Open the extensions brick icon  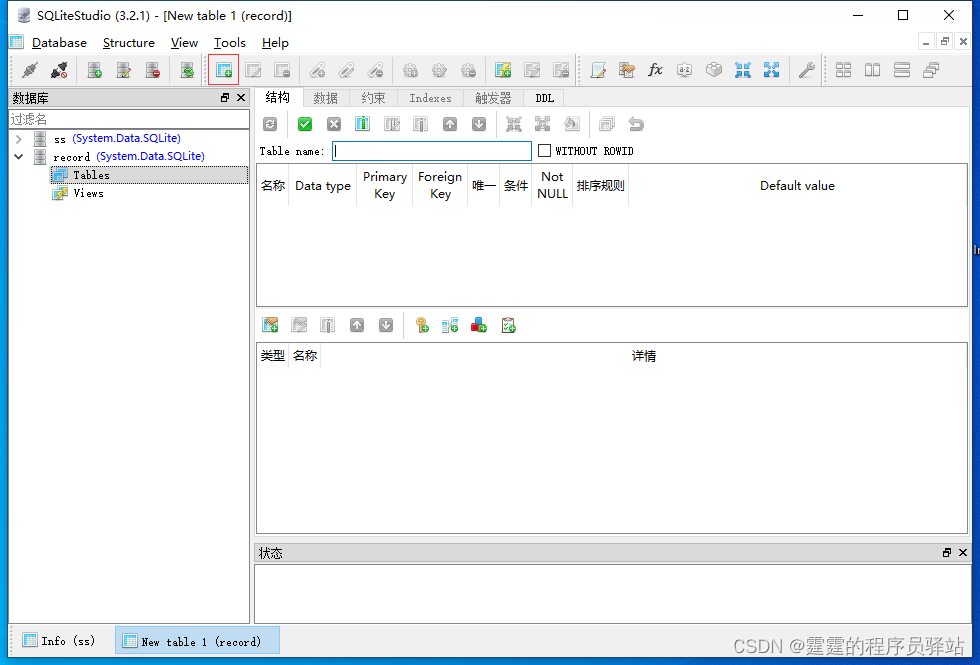tap(714, 70)
